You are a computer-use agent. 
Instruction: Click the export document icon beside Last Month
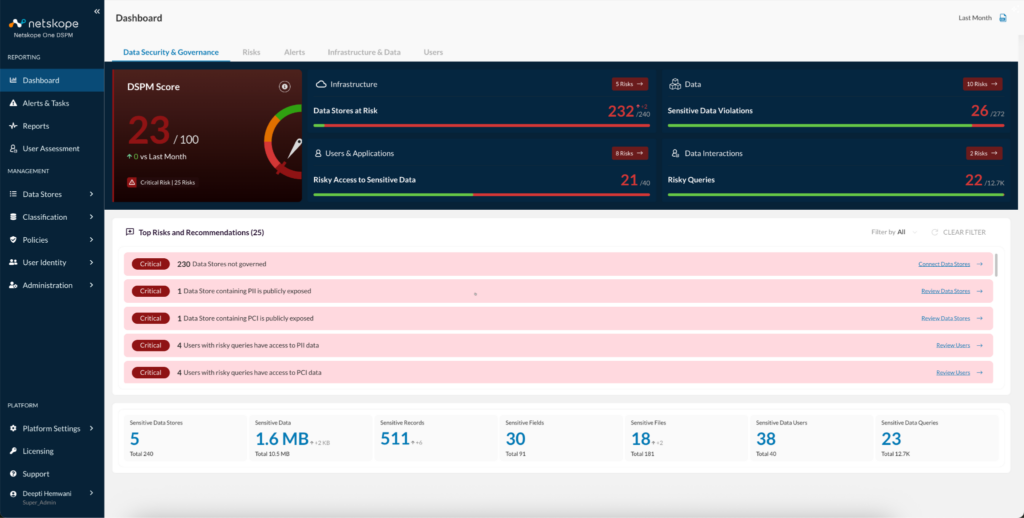(x=1003, y=18)
